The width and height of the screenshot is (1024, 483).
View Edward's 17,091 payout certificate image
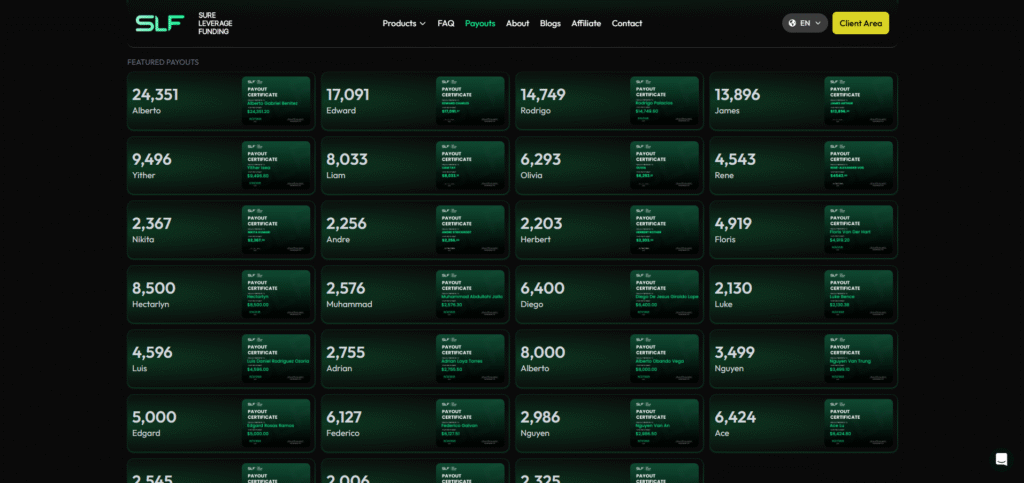click(x=470, y=101)
